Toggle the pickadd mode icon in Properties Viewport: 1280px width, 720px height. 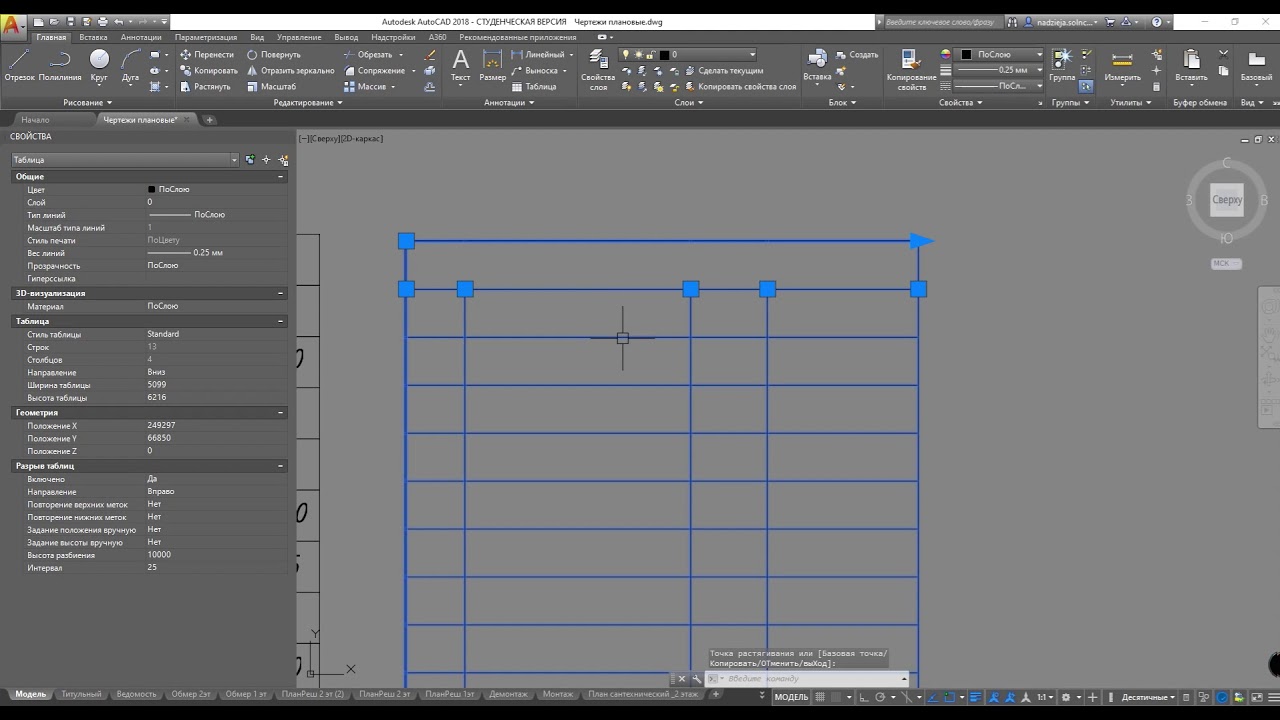(x=250, y=160)
